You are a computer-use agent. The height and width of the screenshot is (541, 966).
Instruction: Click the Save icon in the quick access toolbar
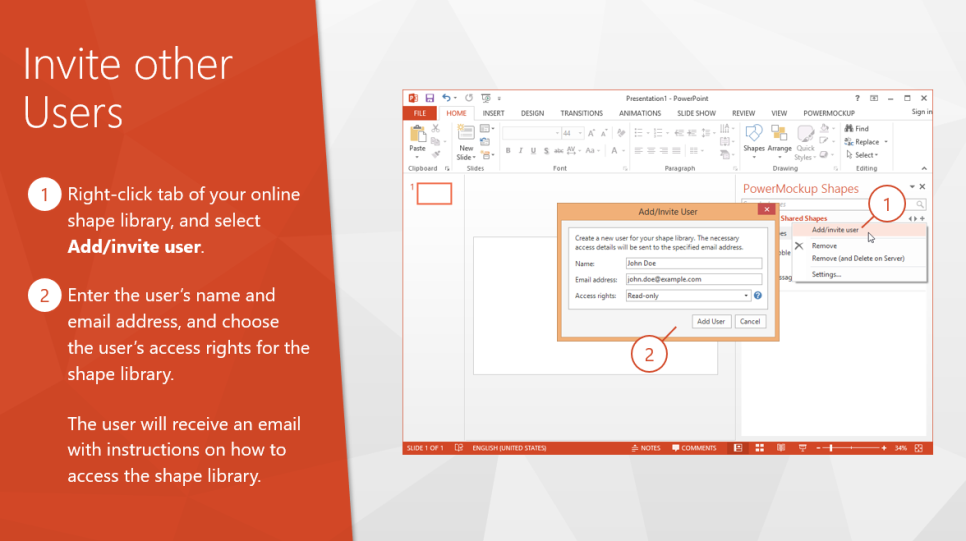pyautogui.click(x=429, y=98)
